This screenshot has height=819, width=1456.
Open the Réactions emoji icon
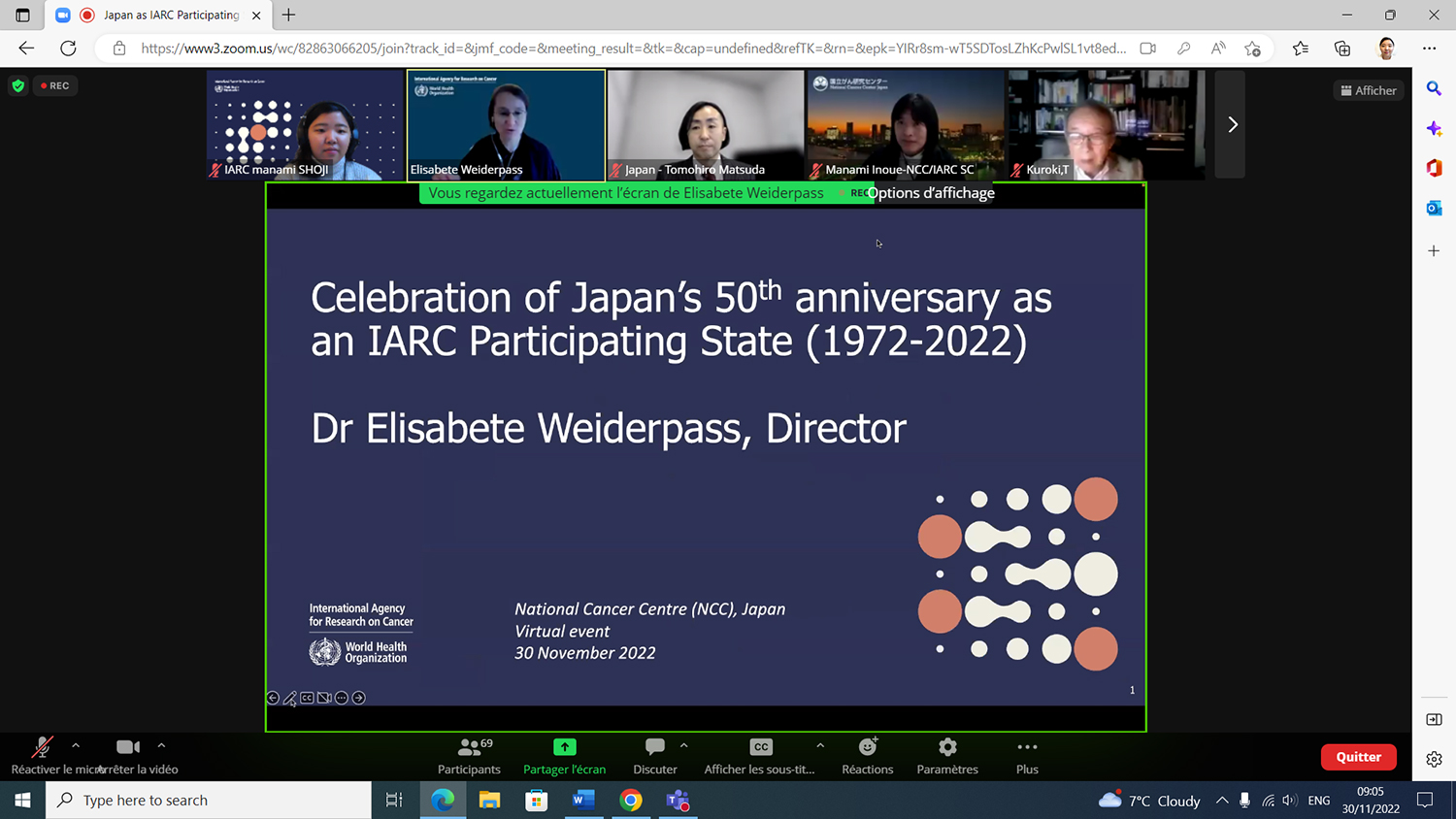[x=867, y=748]
